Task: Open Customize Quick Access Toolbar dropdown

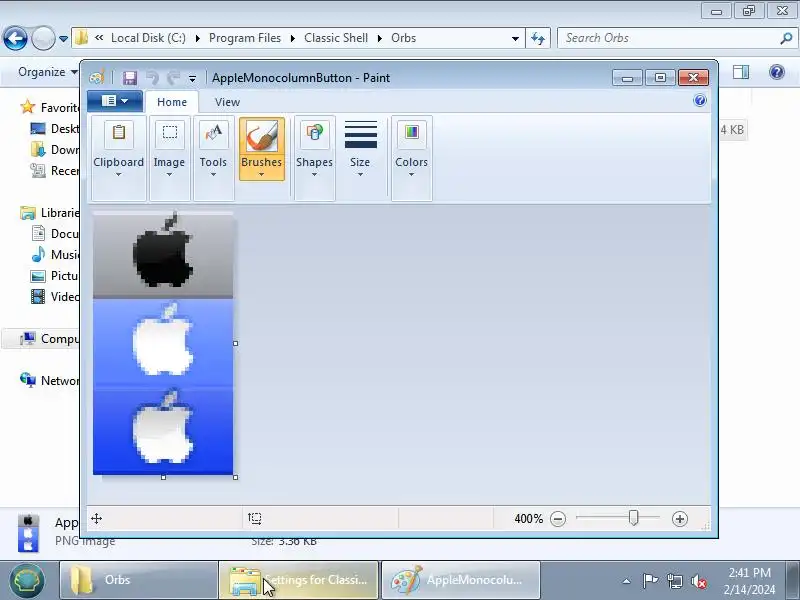Action: pos(192,79)
